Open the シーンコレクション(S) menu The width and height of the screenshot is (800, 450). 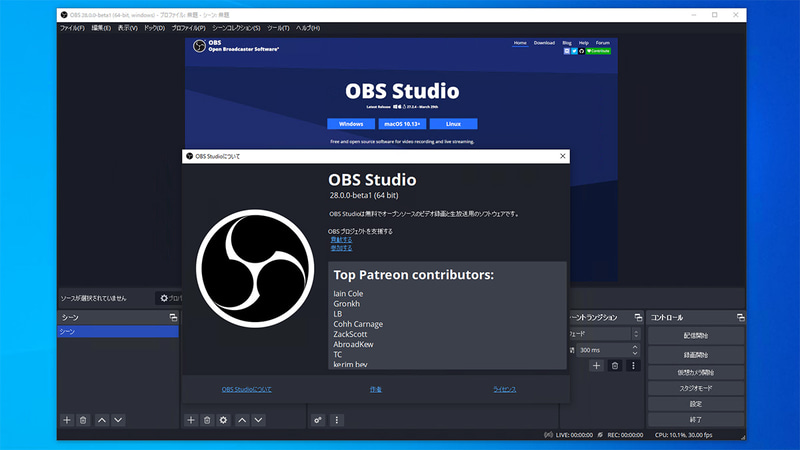(236, 28)
